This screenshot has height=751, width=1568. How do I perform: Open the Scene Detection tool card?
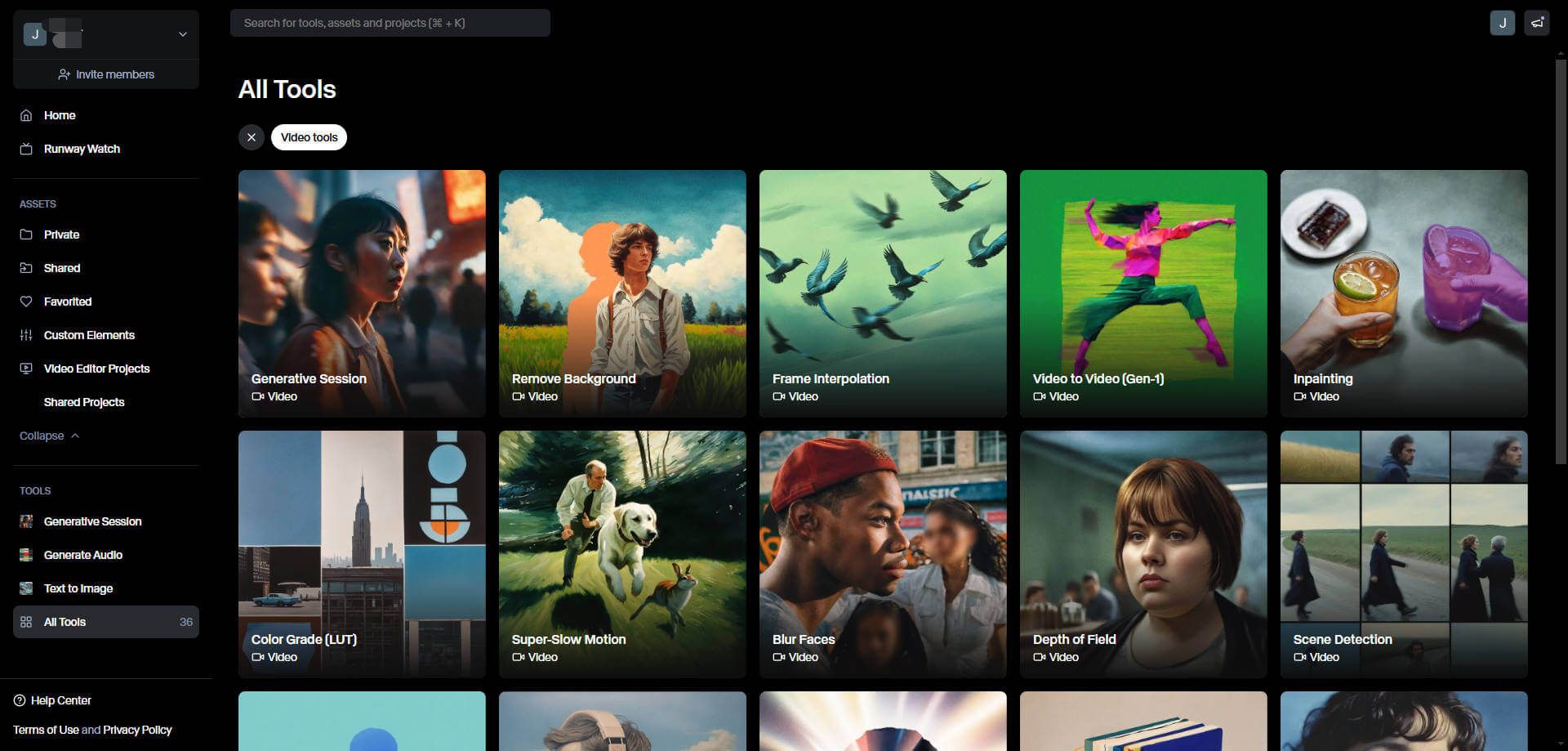(1404, 554)
